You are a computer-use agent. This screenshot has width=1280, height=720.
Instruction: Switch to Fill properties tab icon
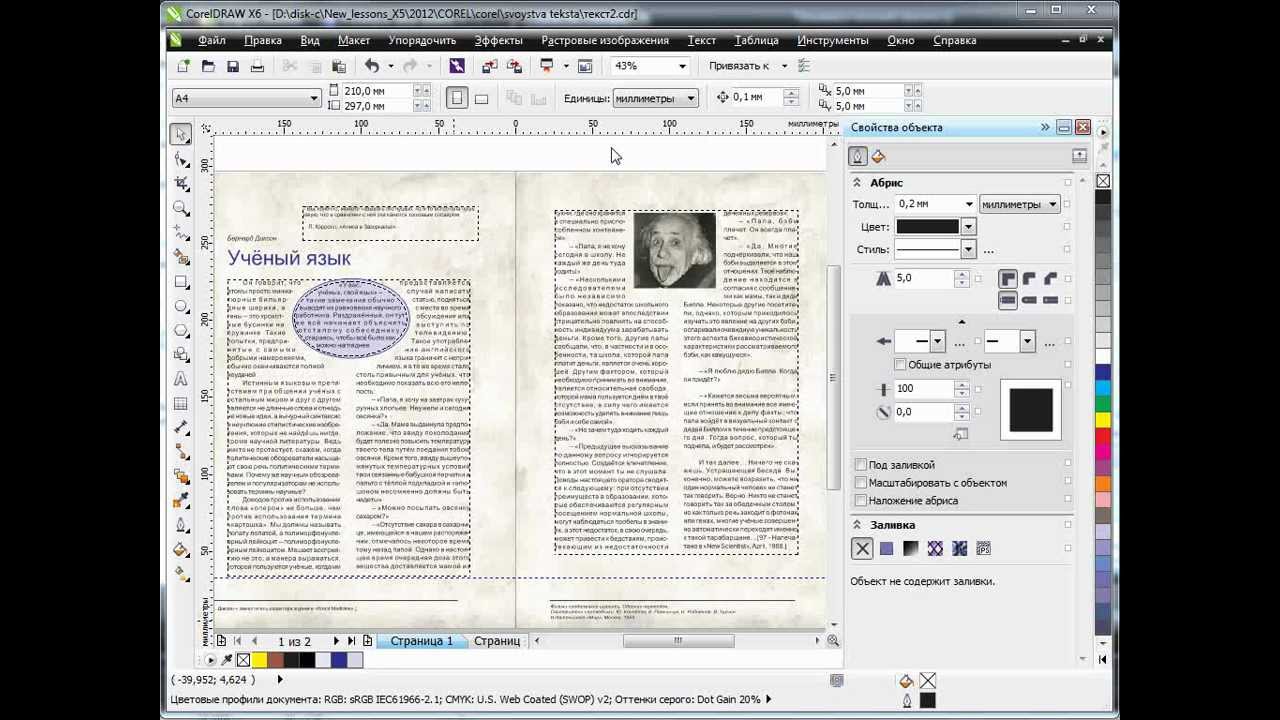coord(879,156)
